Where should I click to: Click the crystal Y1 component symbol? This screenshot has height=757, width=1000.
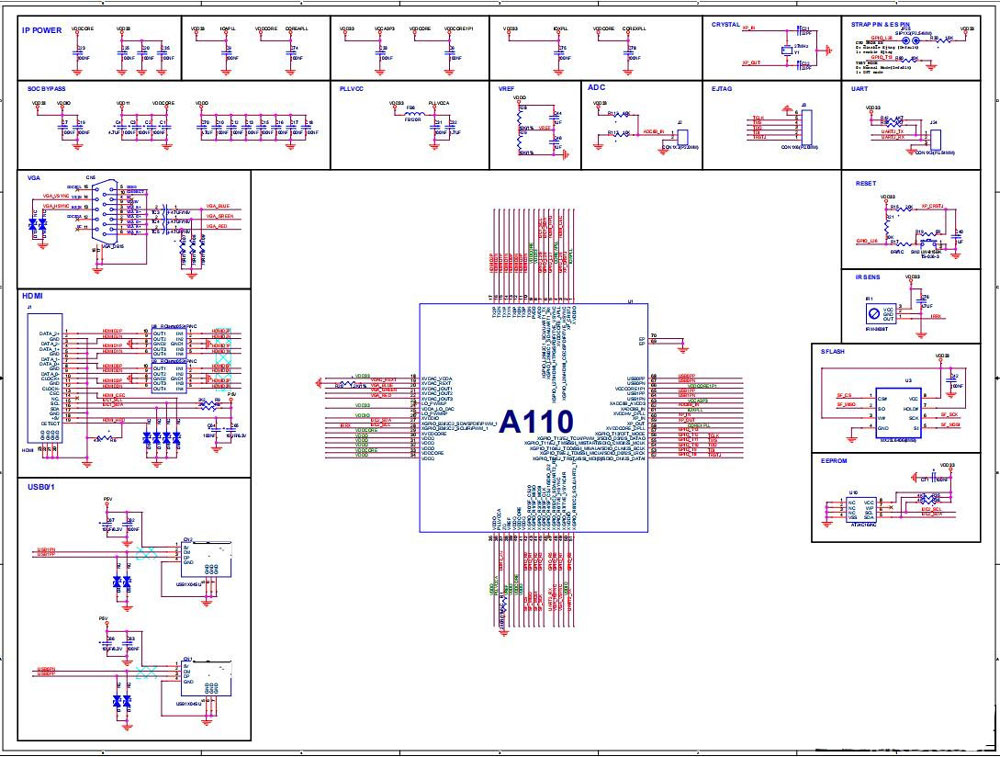click(786, 50)
